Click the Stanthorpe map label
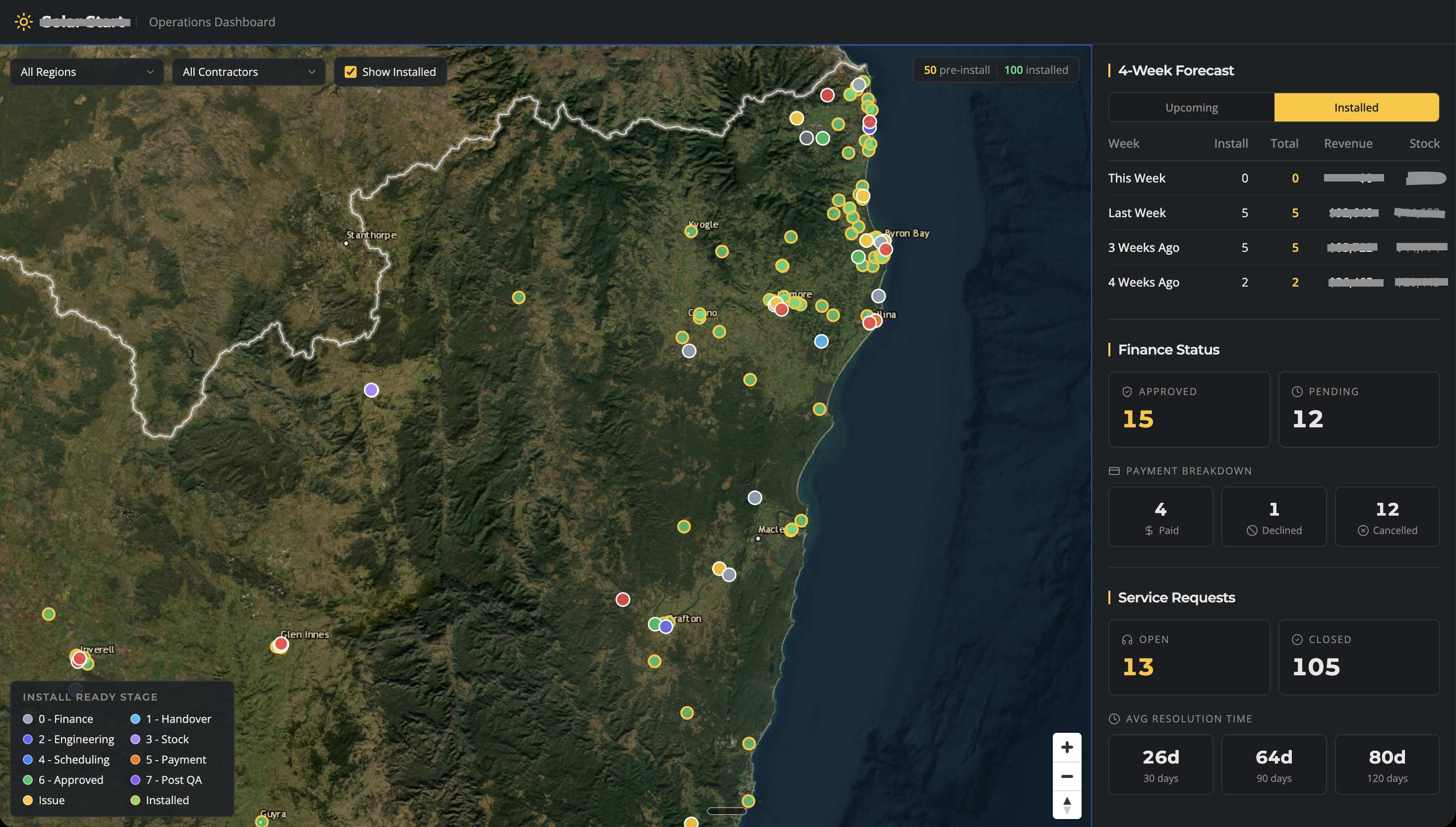 pyautogui.click(x=371, y=235)
